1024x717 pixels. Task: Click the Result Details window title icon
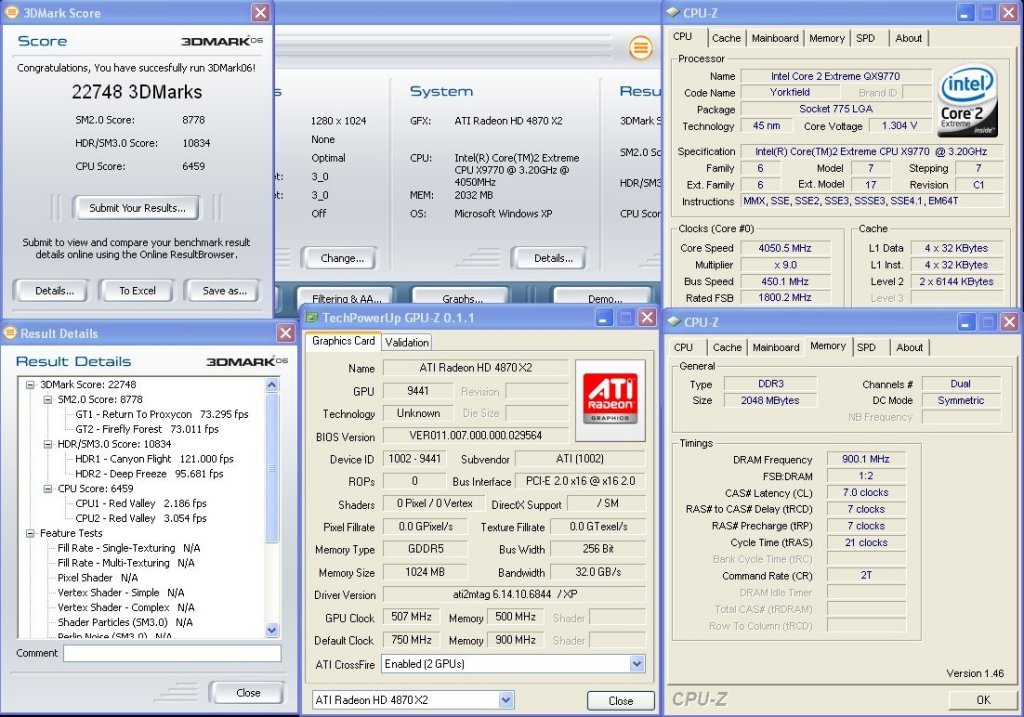10,333
